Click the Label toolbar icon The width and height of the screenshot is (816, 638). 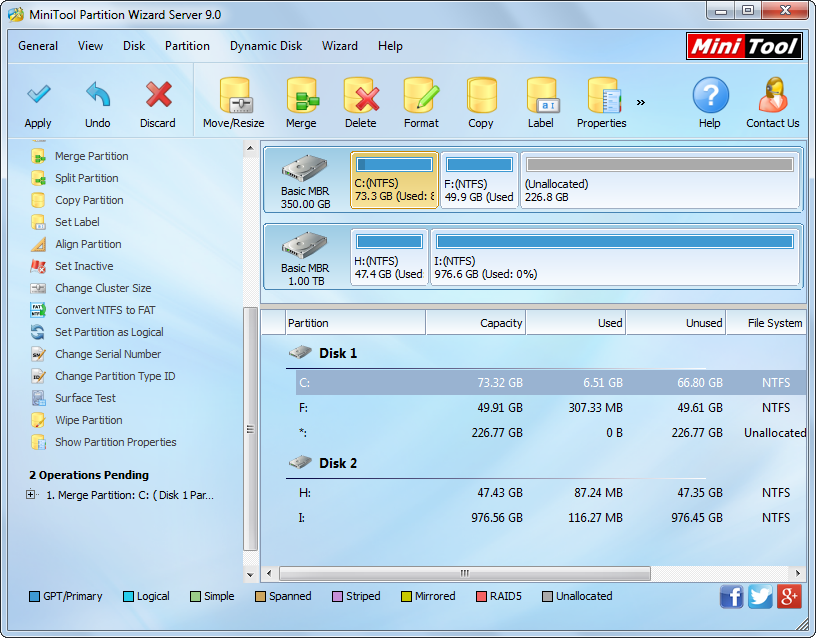[542, 95]
